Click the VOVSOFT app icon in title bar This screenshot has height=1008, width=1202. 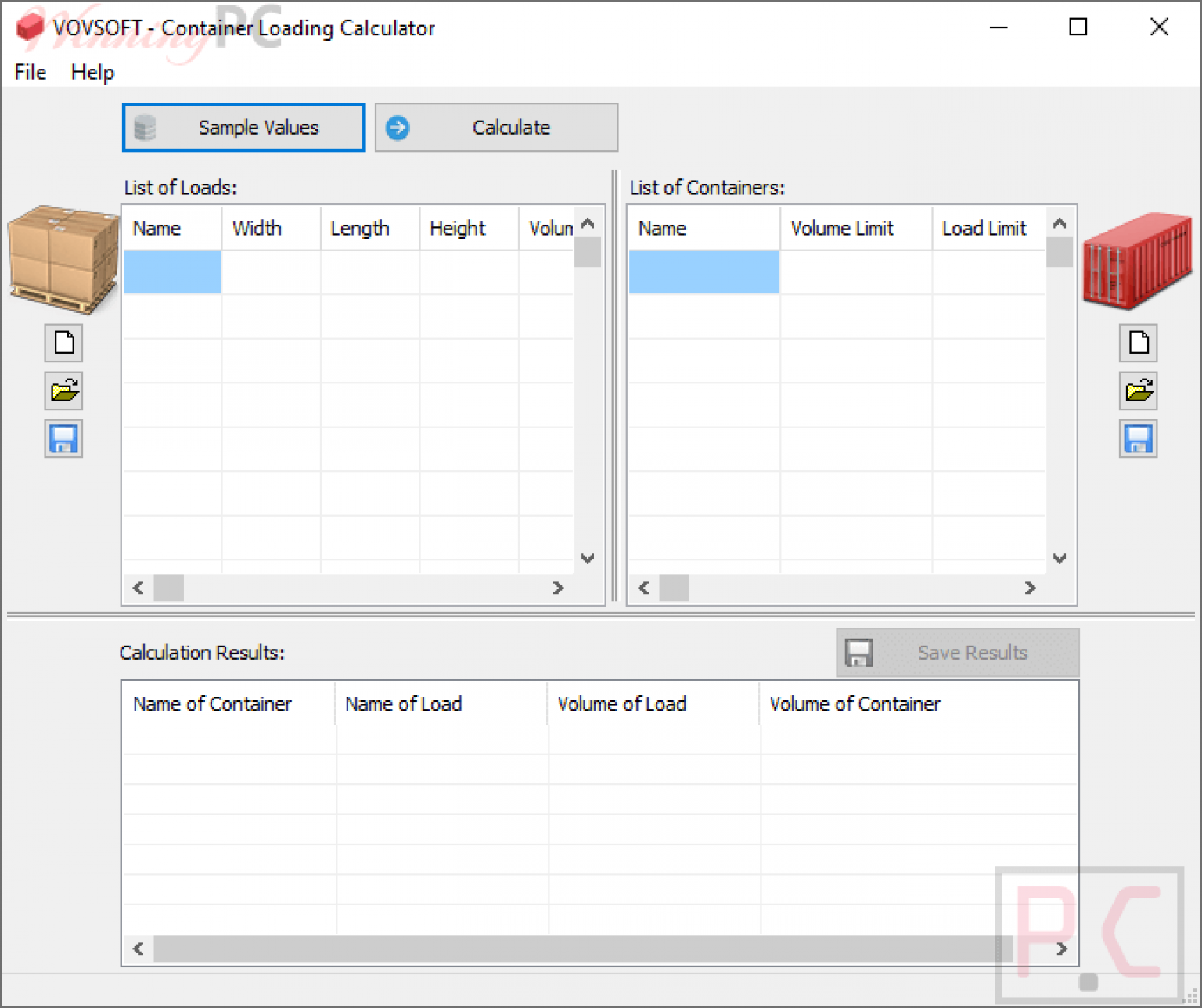point(30,27)
